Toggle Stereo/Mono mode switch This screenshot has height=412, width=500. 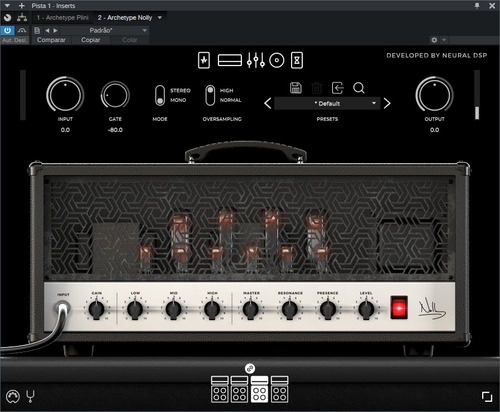click(160, 96)
